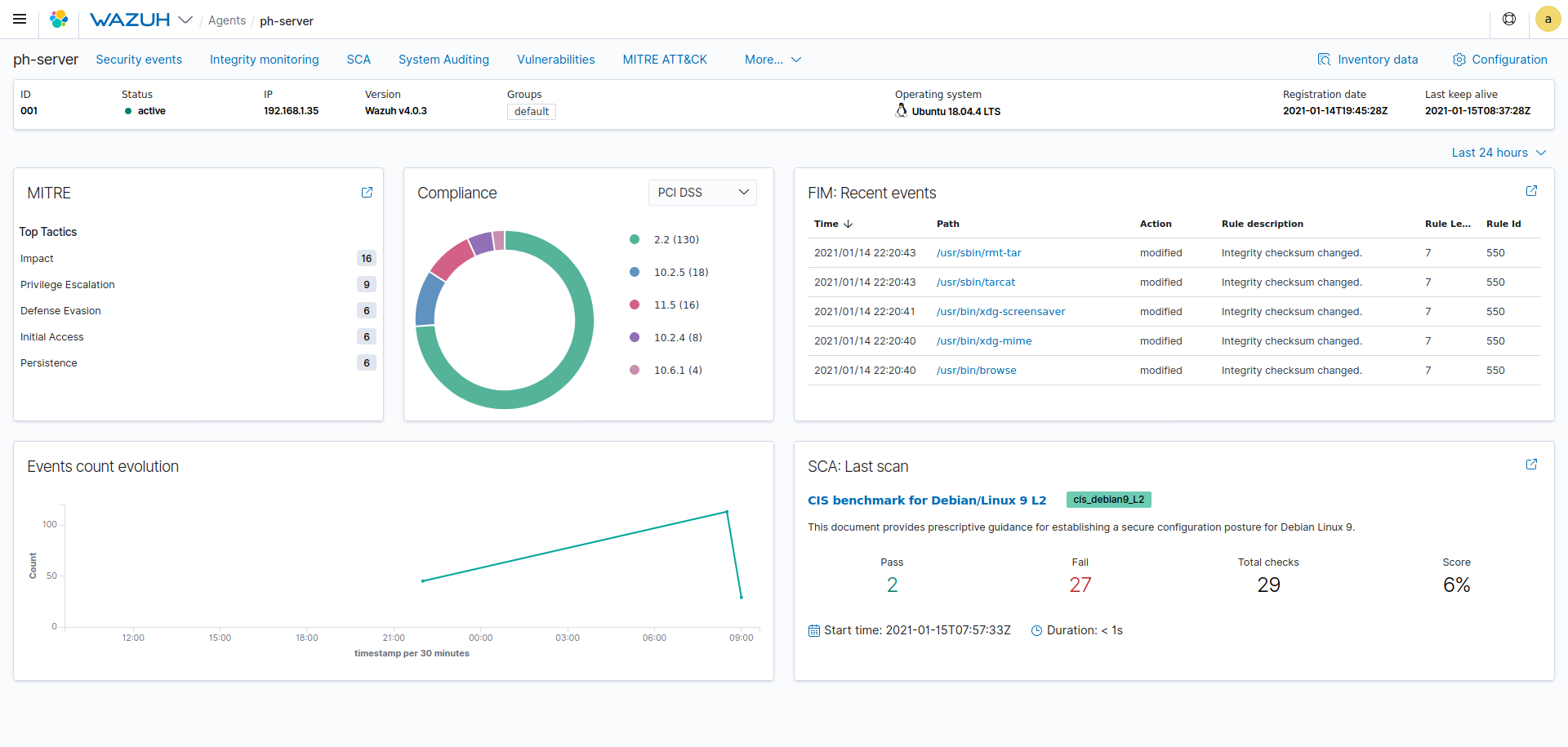Screen dimensions: 1568x747
Task: Click the WAZUH logo
Action: coord(130,20)
